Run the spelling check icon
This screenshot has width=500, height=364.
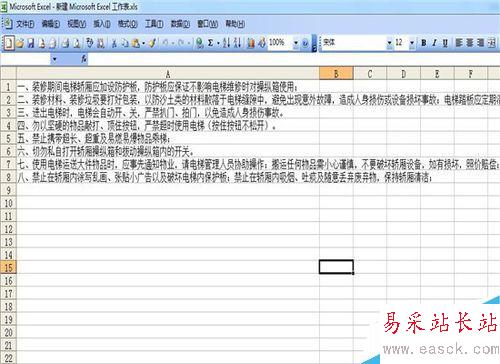(x=90, y=43)
